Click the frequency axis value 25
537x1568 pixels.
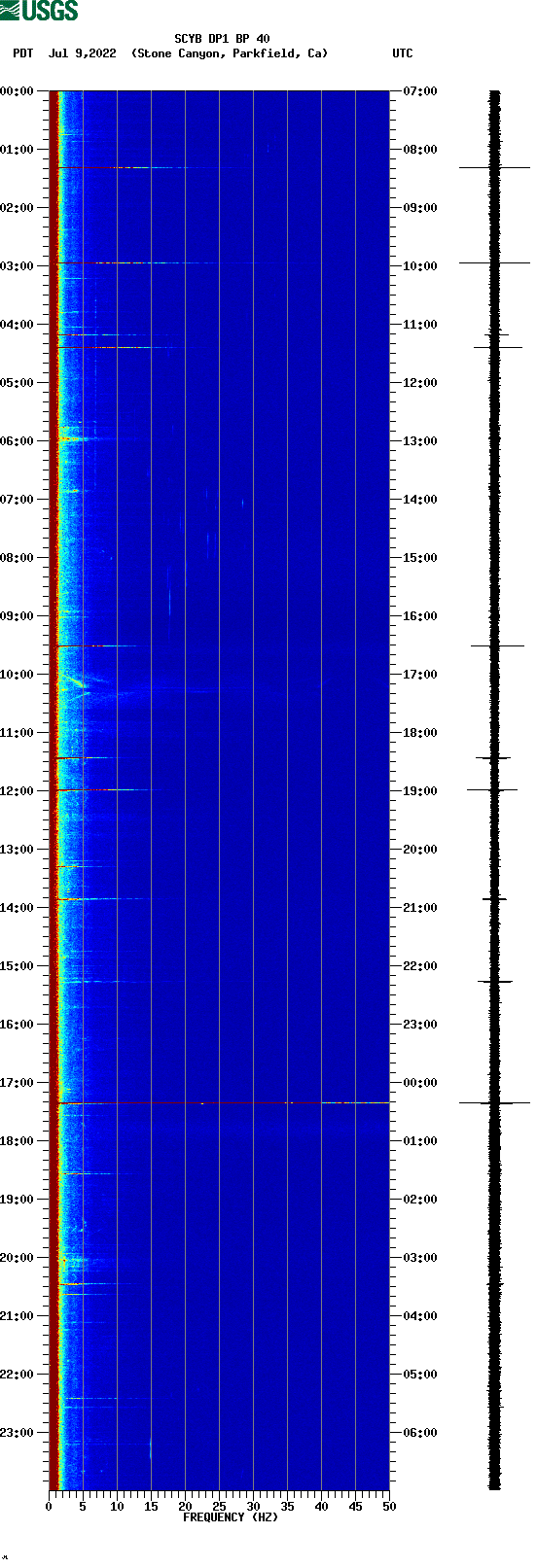(x=219, y=1507)
